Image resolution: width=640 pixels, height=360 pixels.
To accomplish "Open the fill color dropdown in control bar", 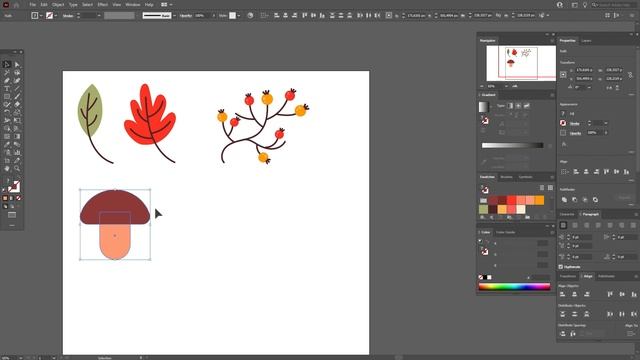I will [41, 16].
